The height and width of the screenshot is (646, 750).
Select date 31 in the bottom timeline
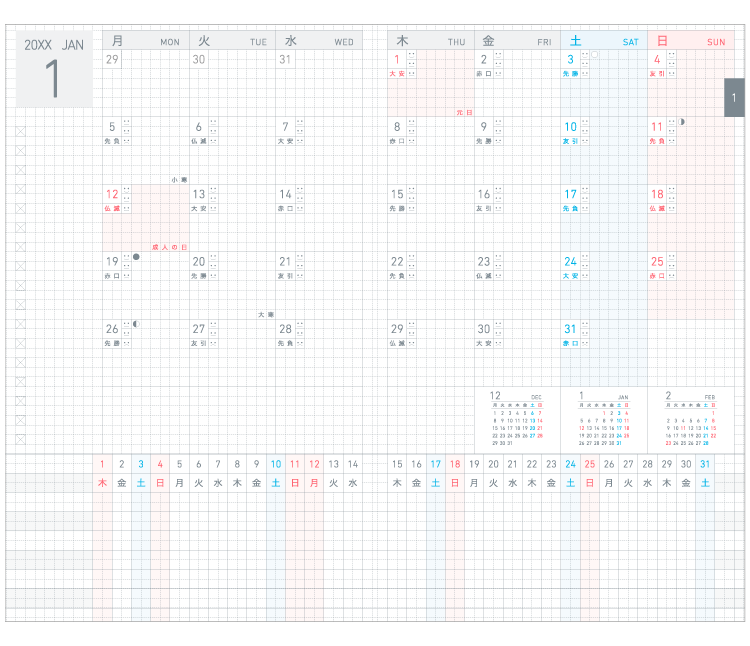[705, 464]
